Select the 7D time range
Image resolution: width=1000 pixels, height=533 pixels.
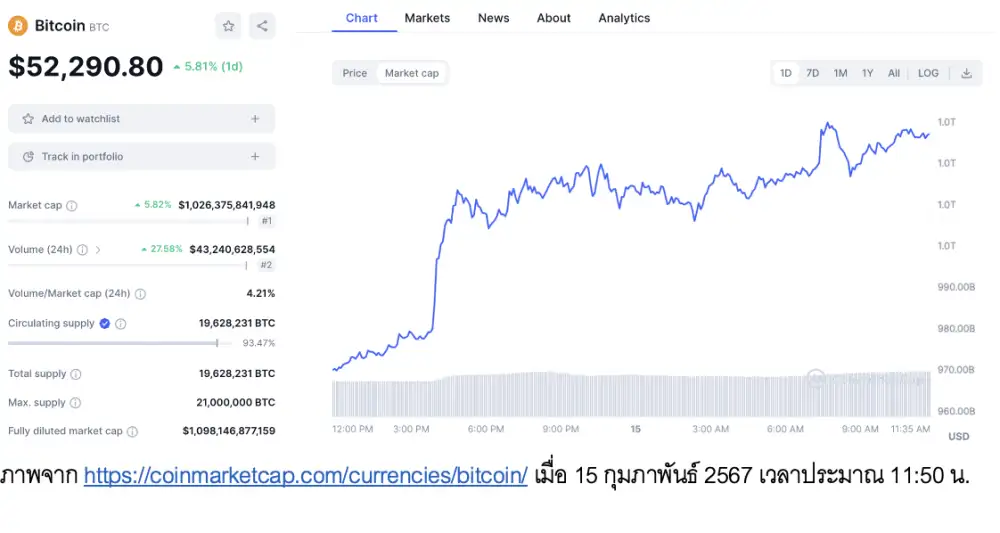click(x=813, y=73)
